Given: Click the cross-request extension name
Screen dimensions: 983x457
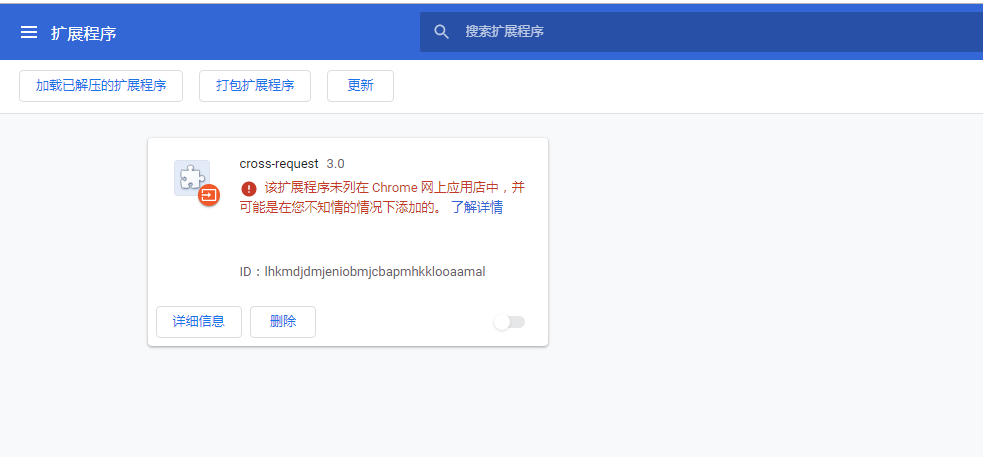Looking at the screenshot, I should pyautogui.click(x=279, y=164).
